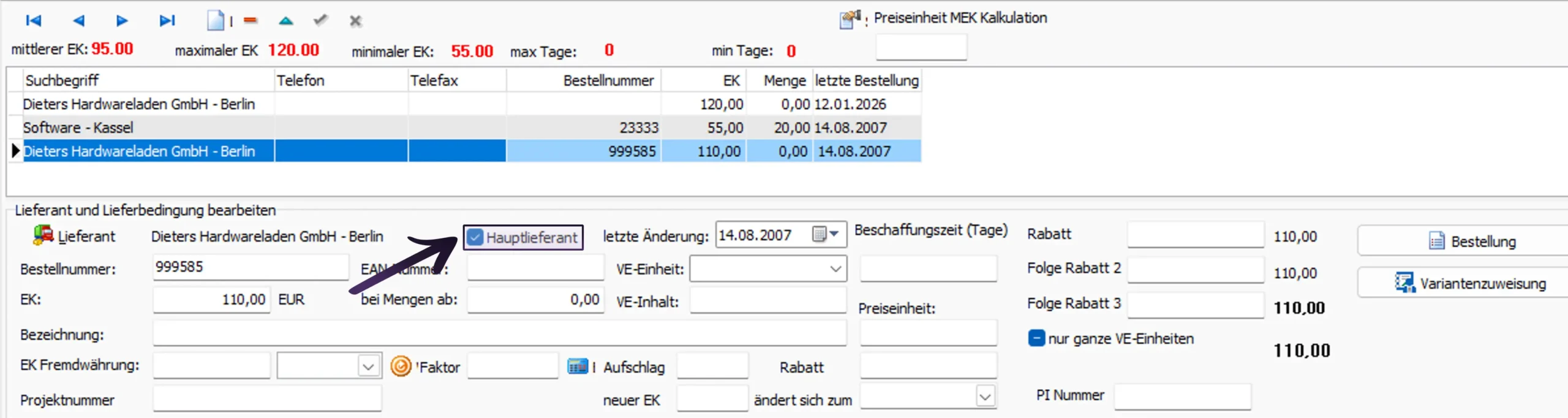Image resolution: width=1568 pixels, height=418 pixels.
Task: Jump to last supplier record
Action: click(167, 21)
